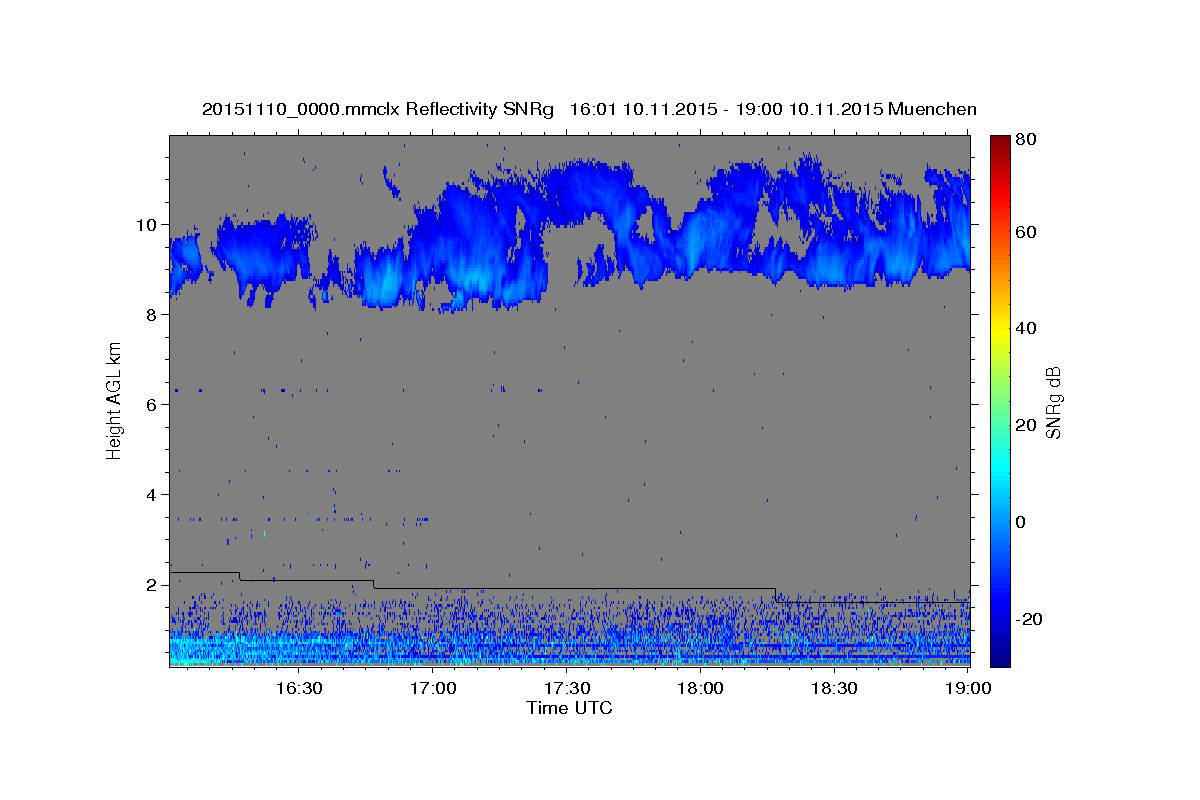Click the height tick label 2
Viewport: 1200px width, 800px height.
[151, 584]
